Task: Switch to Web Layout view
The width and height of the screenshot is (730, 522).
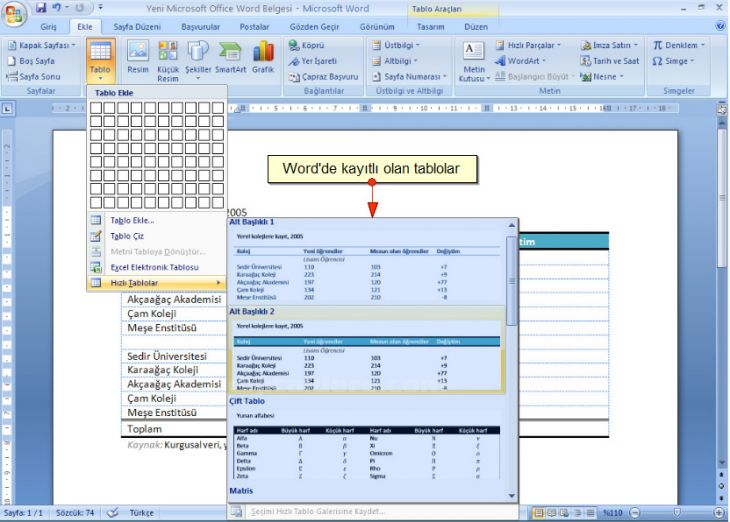Action: point(564,513)
